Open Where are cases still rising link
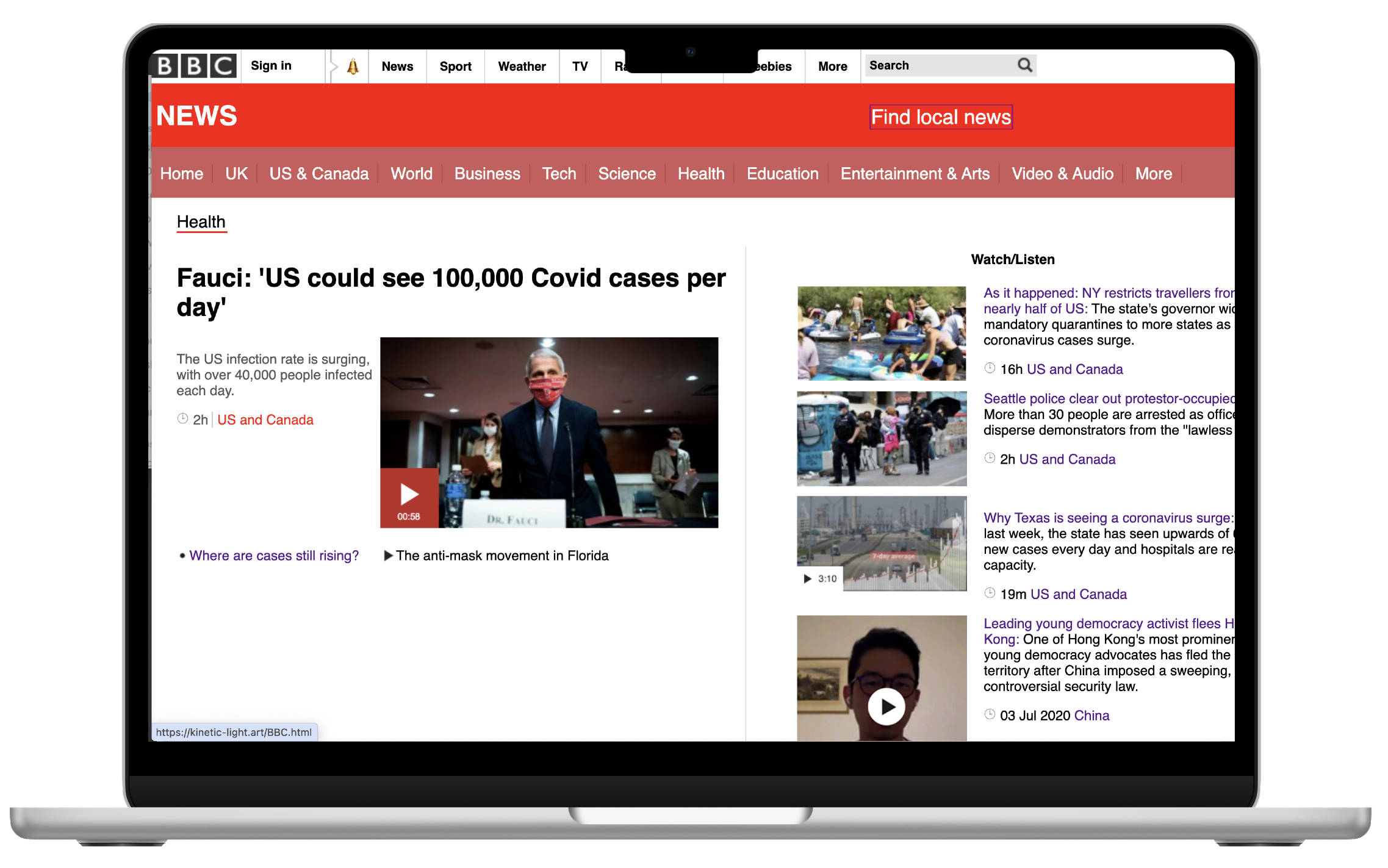The image size is (1388, 868). pyautogui.click(x=273, y=555)
